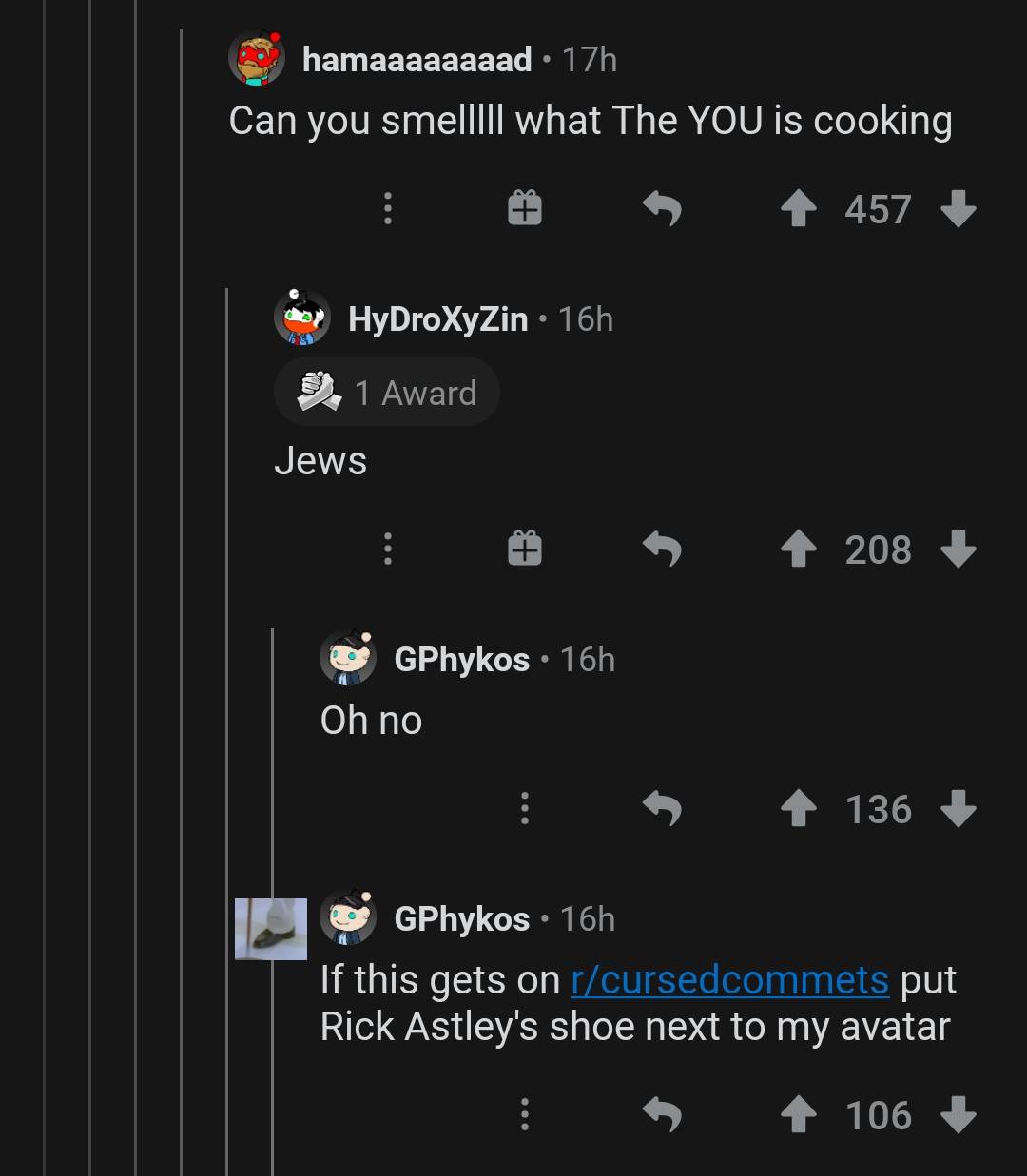
Task: View the "1 Award" given to HyDroXyZin
Action: [386, 391]
